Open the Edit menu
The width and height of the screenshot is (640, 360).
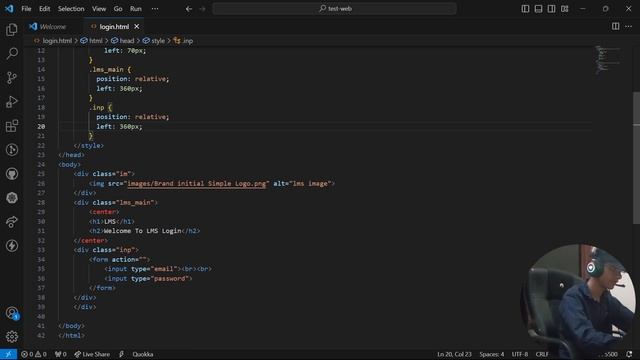[x=44, y=9]
